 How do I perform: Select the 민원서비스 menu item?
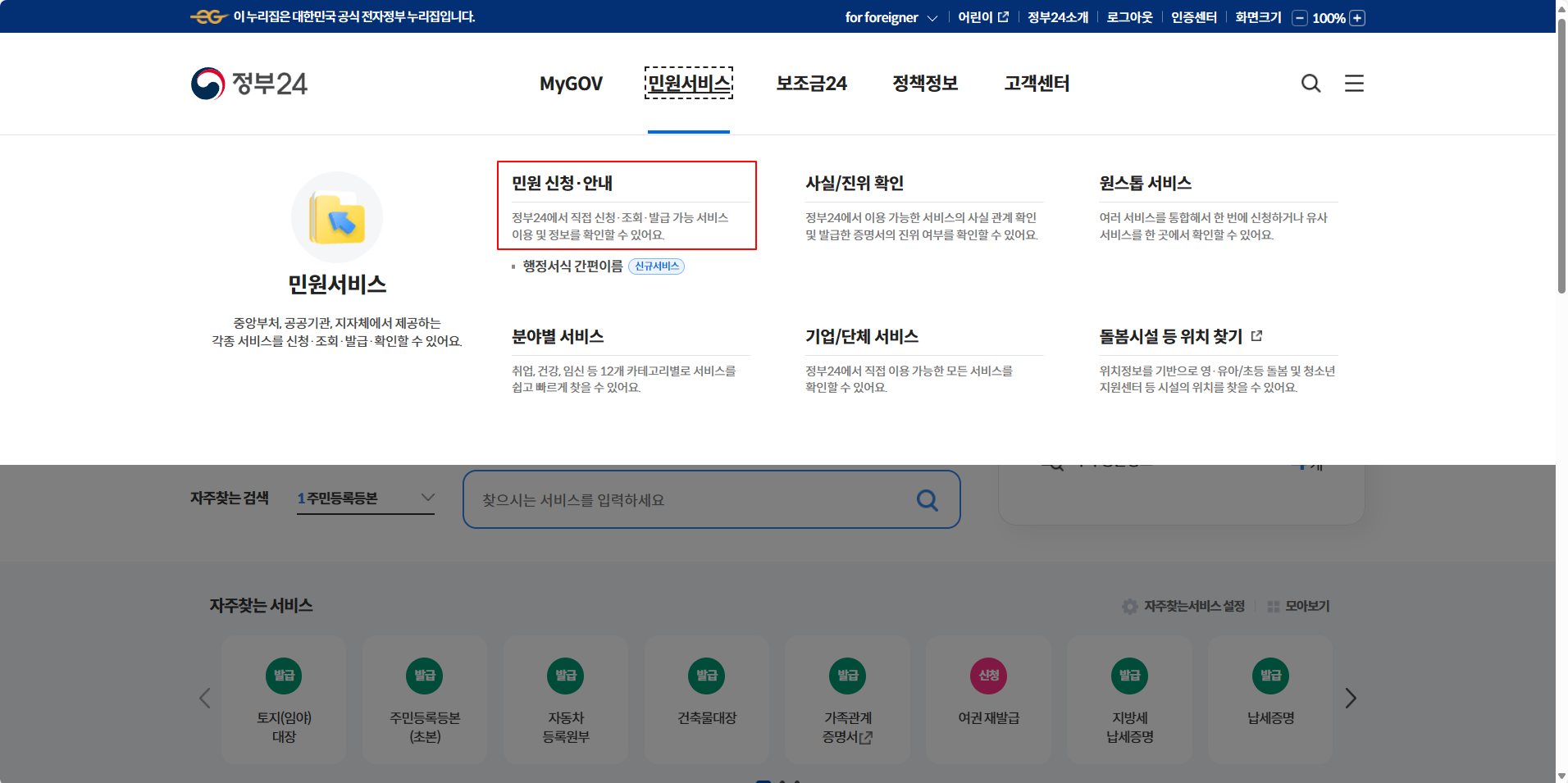pos(689,84)
